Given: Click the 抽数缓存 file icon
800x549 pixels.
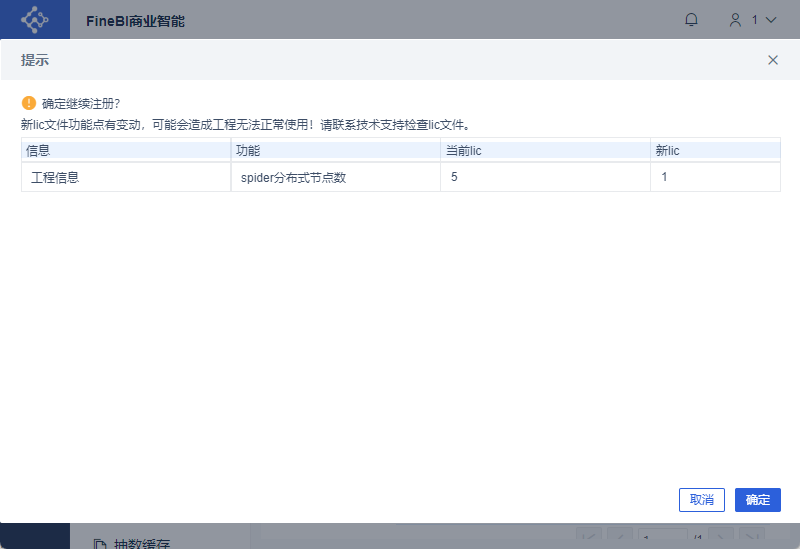Looking at the screenshot, I should (x=100, y=544).
